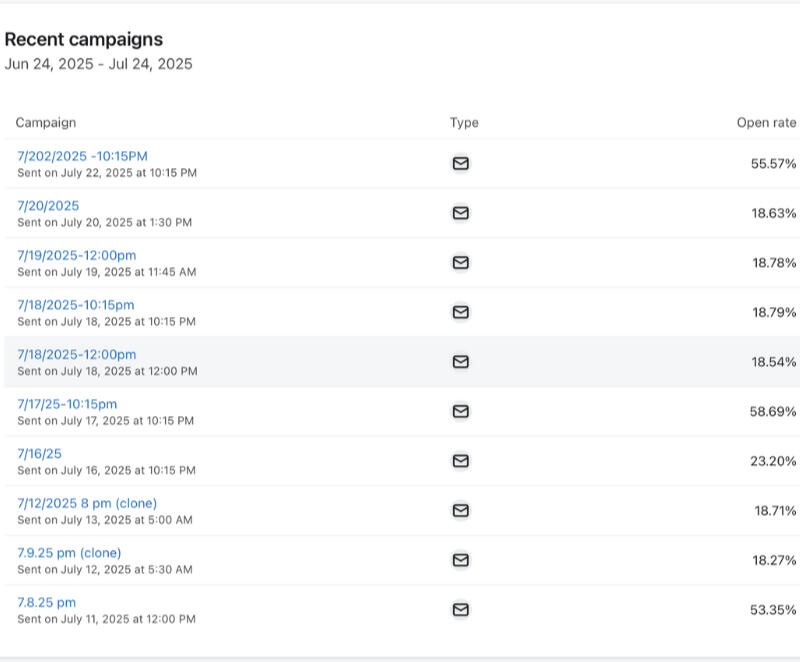The width and height of the screenshot is (800, 662).
Task: Open the 7/202/2025 -10:15PM campaign
Action: pos(82,156)
